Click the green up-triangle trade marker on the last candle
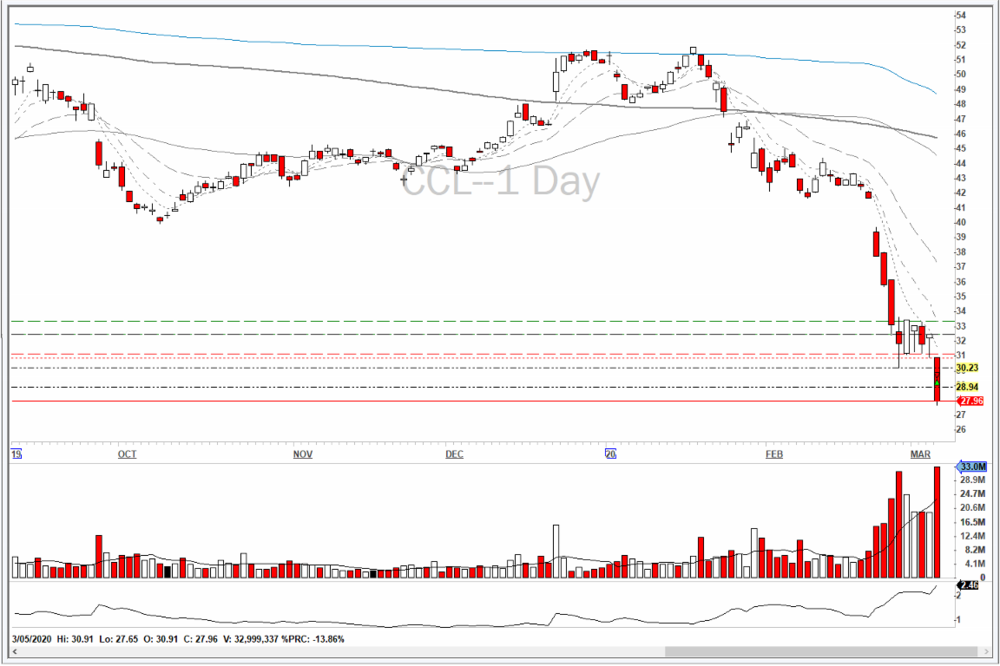The height and width of the screenshot is (666, 1000). pos(936,384)
